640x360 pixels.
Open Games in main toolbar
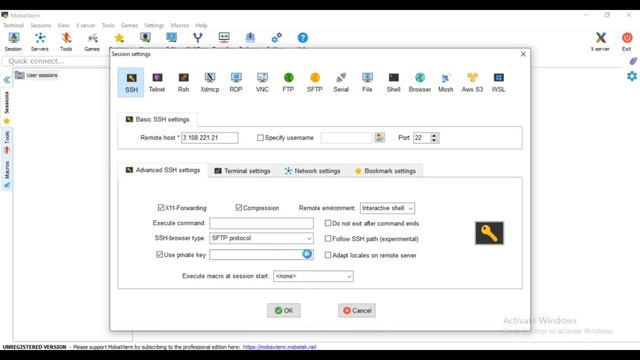pos(92,42)
